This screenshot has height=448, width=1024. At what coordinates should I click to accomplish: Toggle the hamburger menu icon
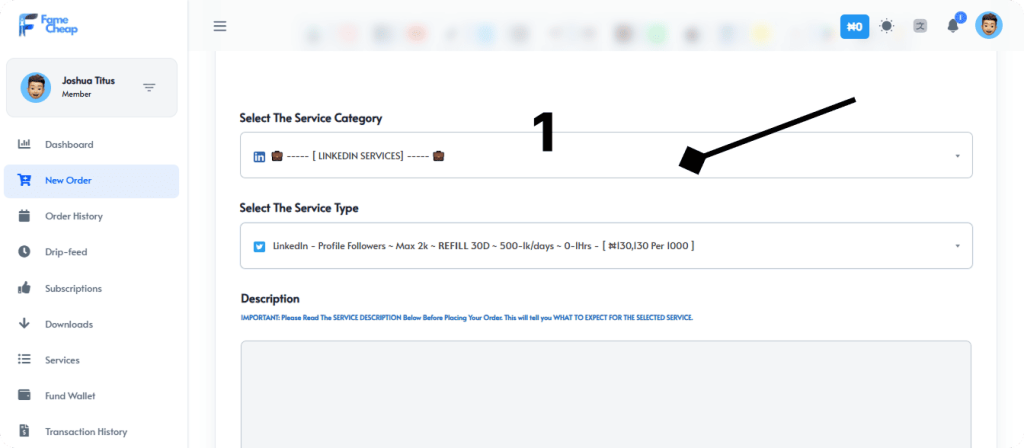click(220, 26)
